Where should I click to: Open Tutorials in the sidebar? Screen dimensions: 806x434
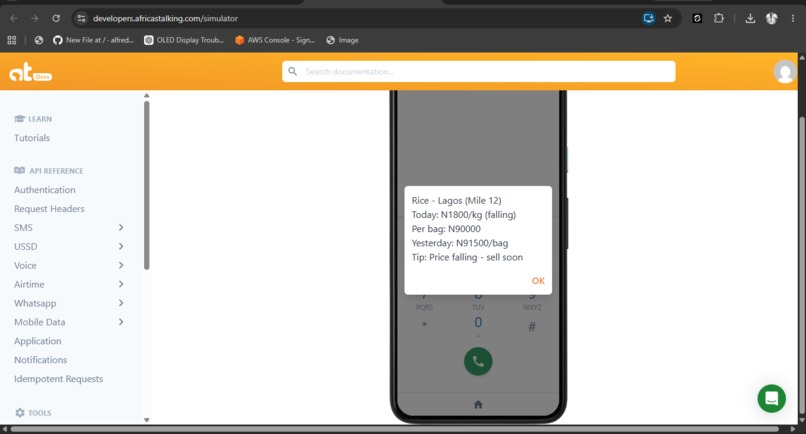click(x=32, y=138)
